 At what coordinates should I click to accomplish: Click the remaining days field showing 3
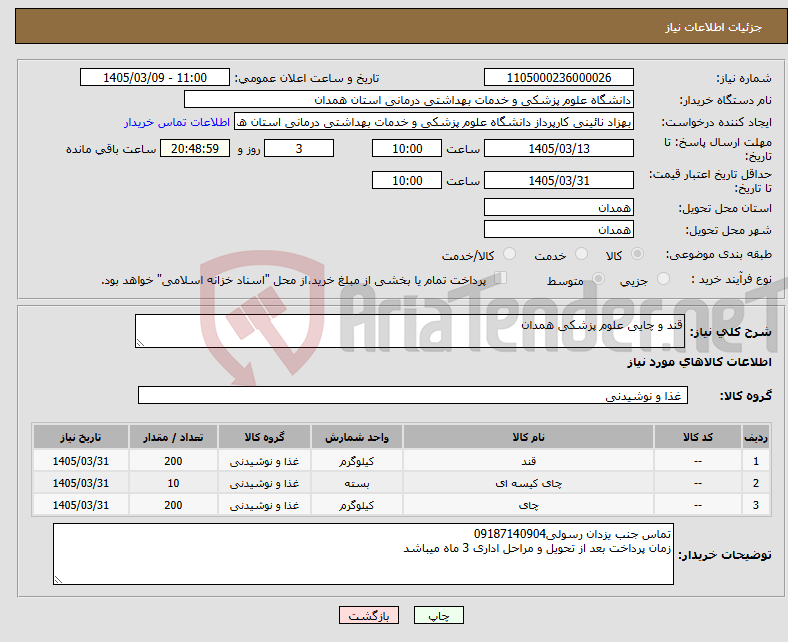pos(299,148)
